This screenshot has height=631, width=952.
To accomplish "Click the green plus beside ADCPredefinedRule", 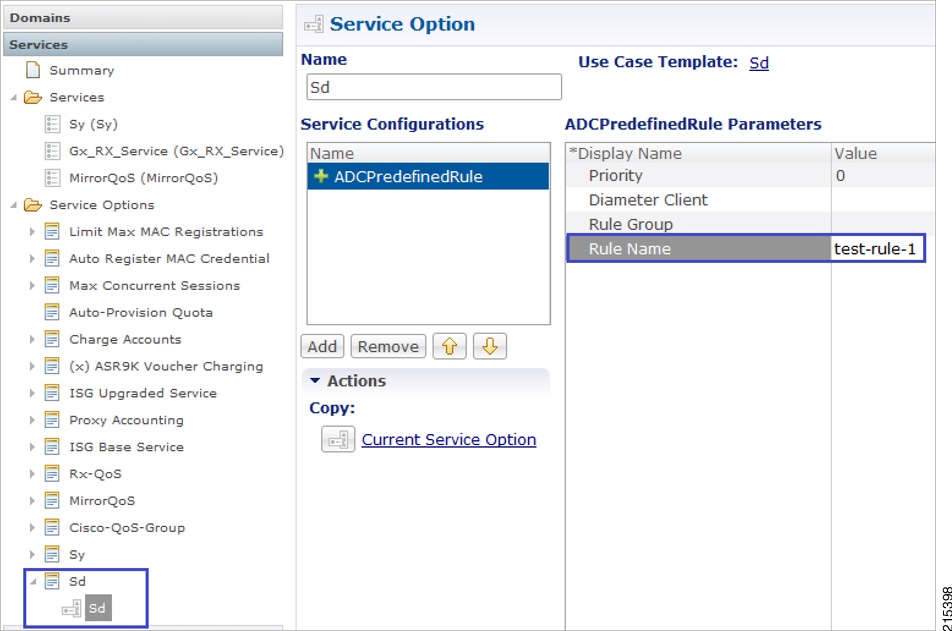I will [x=321, y=176].
